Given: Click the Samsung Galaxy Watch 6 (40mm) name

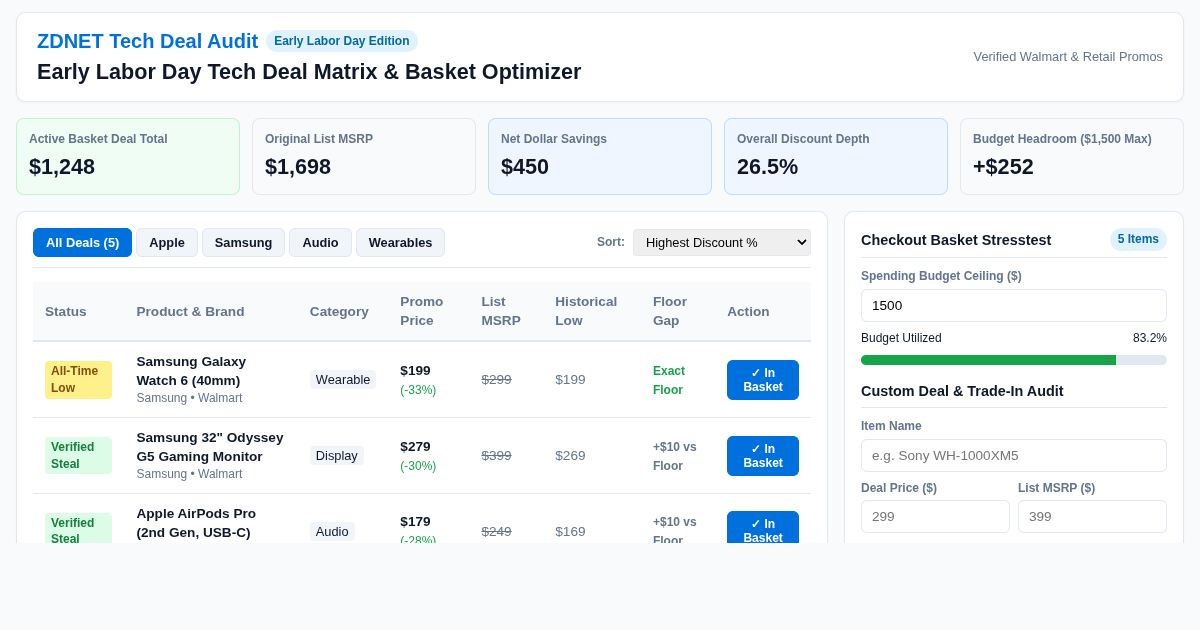Looking at the screenshot, I should [x=191, y=371].
